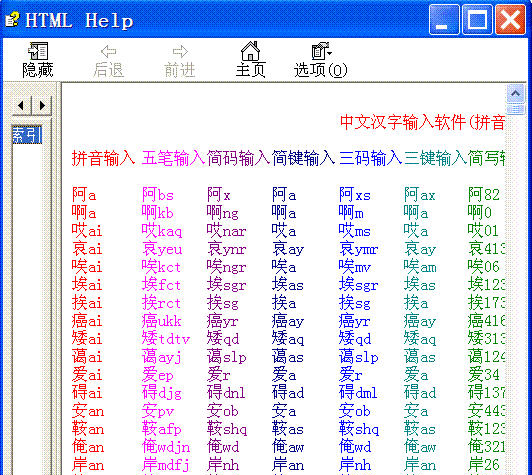Click the Forward (前进) arrow icon
This screenshot has height=475, width=532.
[x=180, y=52]
